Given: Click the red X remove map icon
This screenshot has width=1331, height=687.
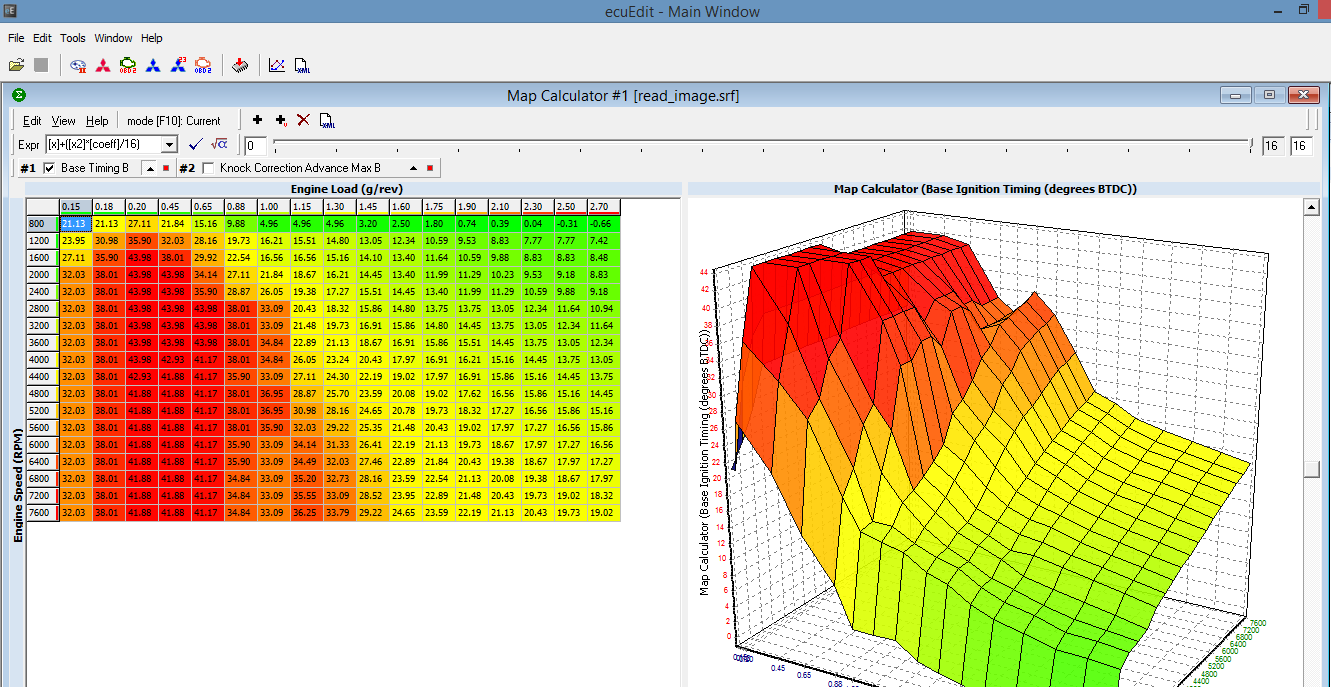Looking at the screenshot, I should tap(304, 120).
